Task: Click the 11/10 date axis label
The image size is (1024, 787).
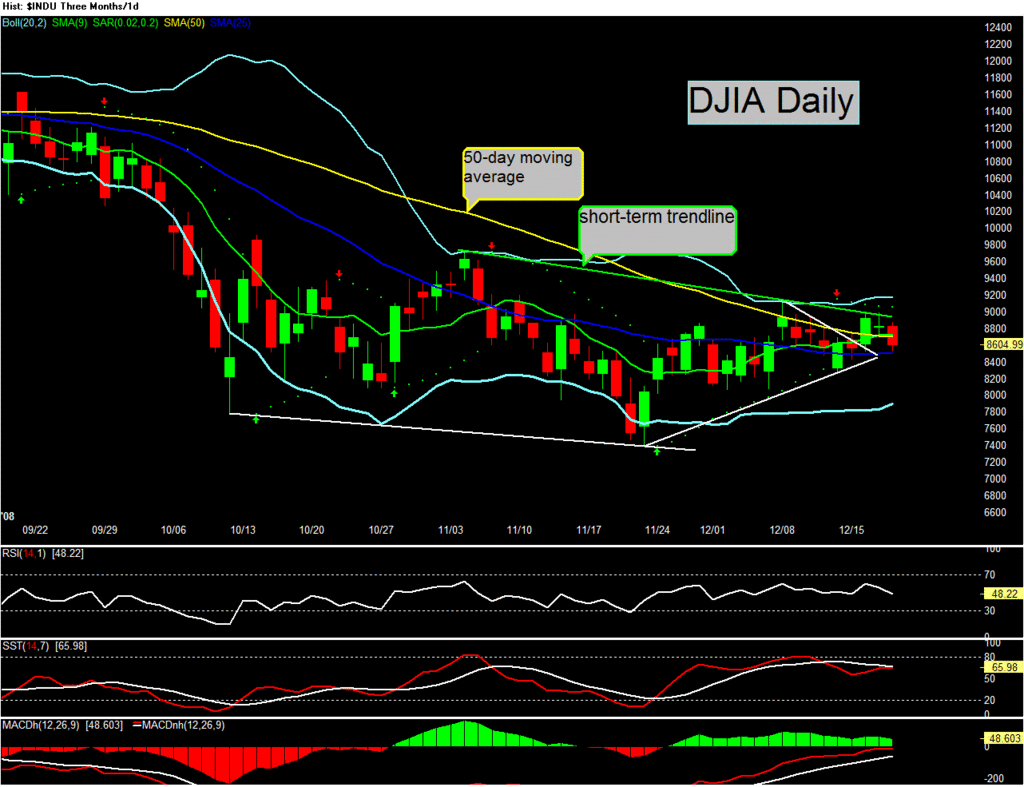Action: tap(519, 530)
